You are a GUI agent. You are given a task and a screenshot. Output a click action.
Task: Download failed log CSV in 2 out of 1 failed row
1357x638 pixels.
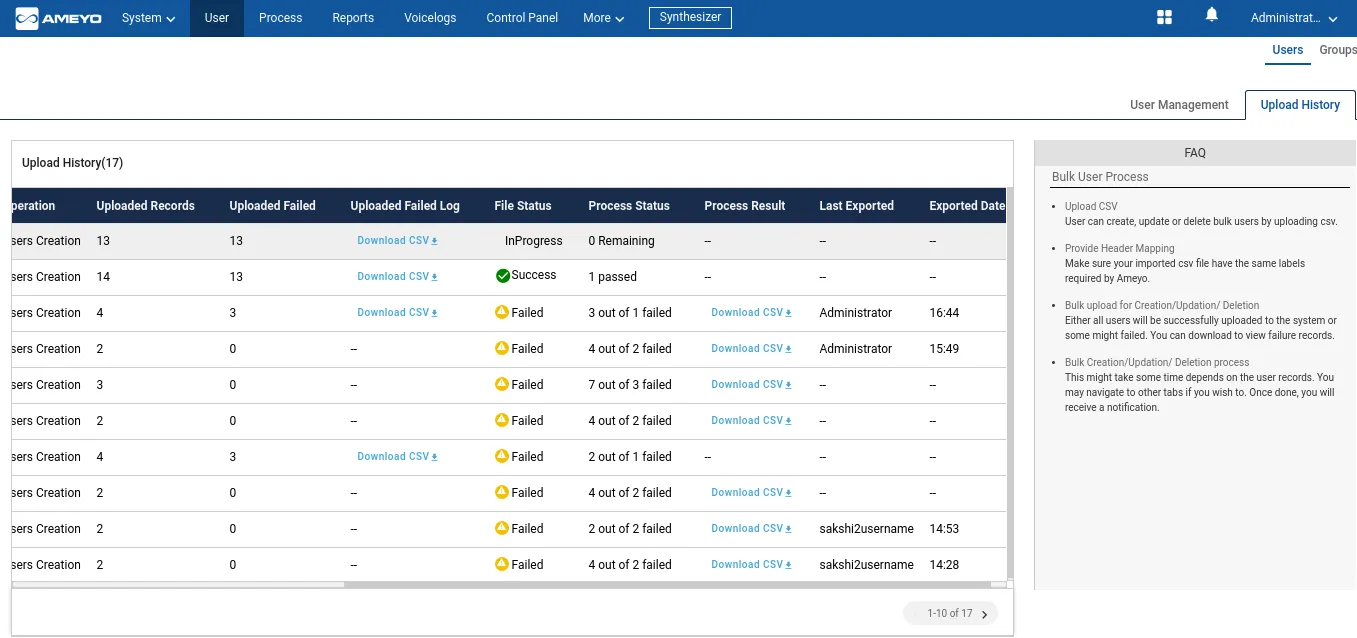397,457
